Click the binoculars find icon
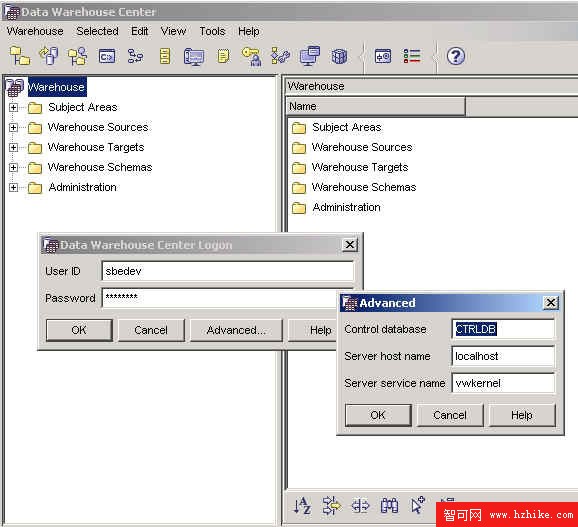Image resolution: width=578 pixels, height=527 pixels. click(x=389, y=506)
